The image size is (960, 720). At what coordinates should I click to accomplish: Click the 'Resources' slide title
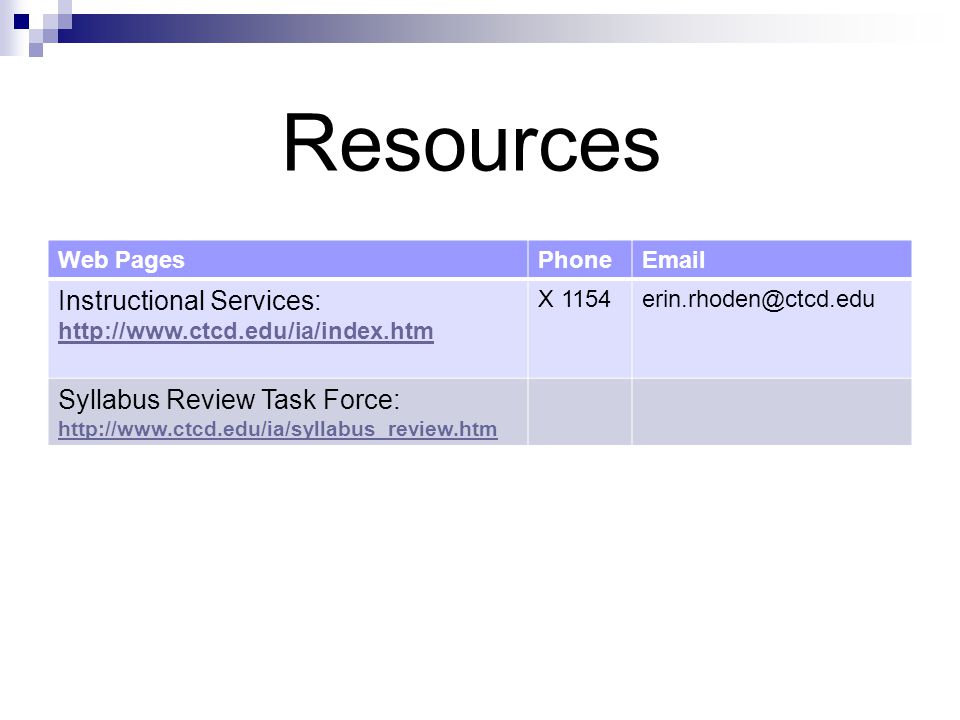coord(471,144)
